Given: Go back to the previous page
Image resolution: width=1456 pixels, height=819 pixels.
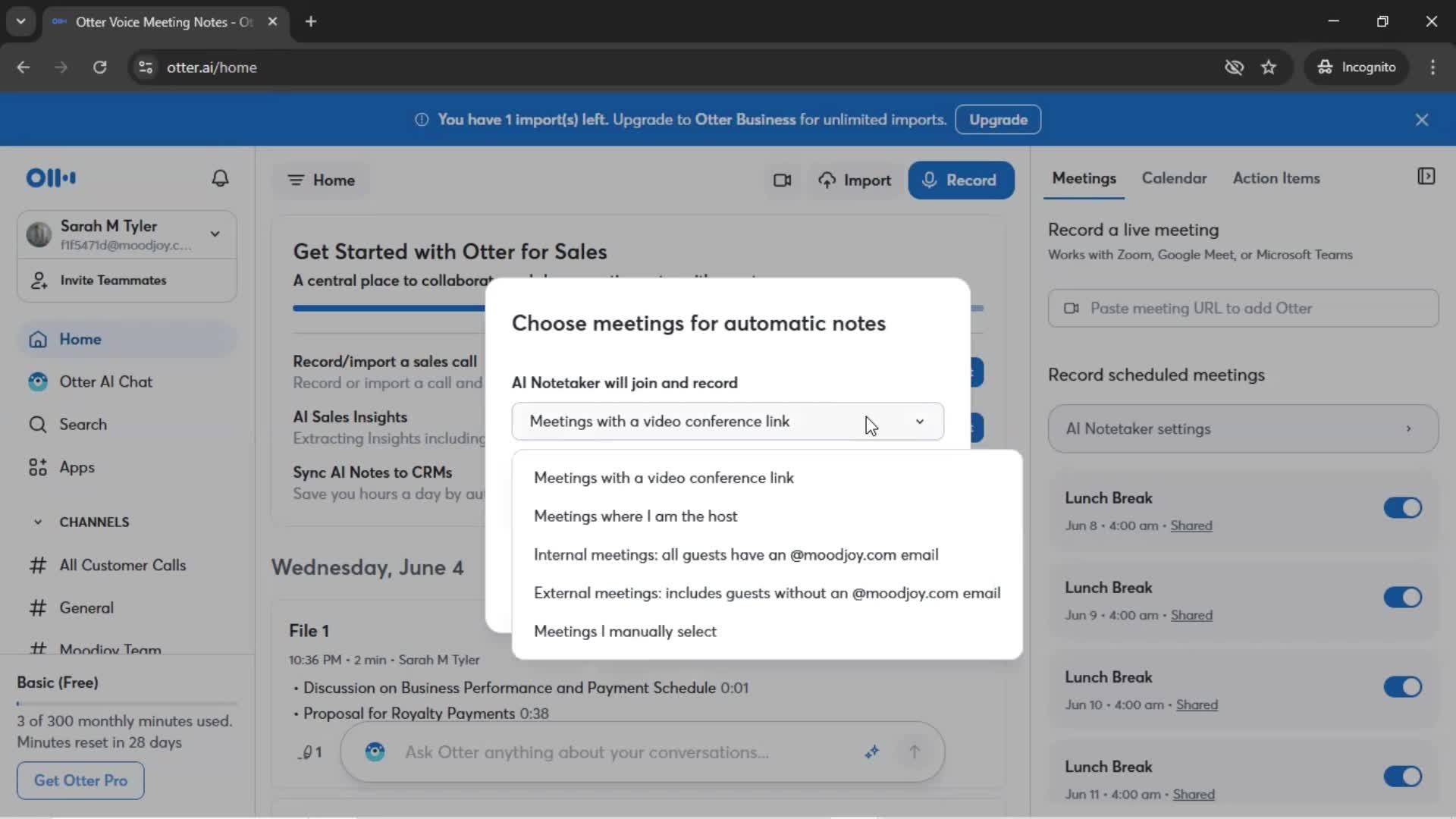Looking at the screenshot, I should [x=24, y=67].
